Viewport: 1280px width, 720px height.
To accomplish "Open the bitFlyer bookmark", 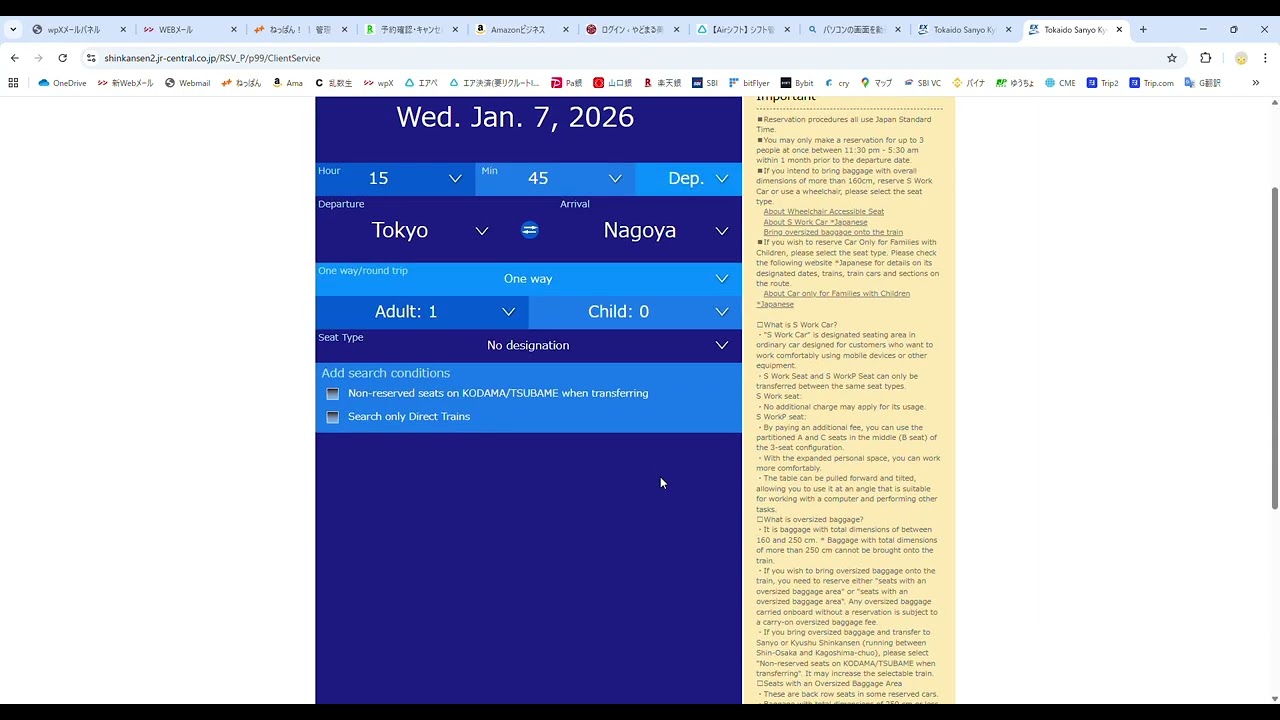I will click(749, 83).
